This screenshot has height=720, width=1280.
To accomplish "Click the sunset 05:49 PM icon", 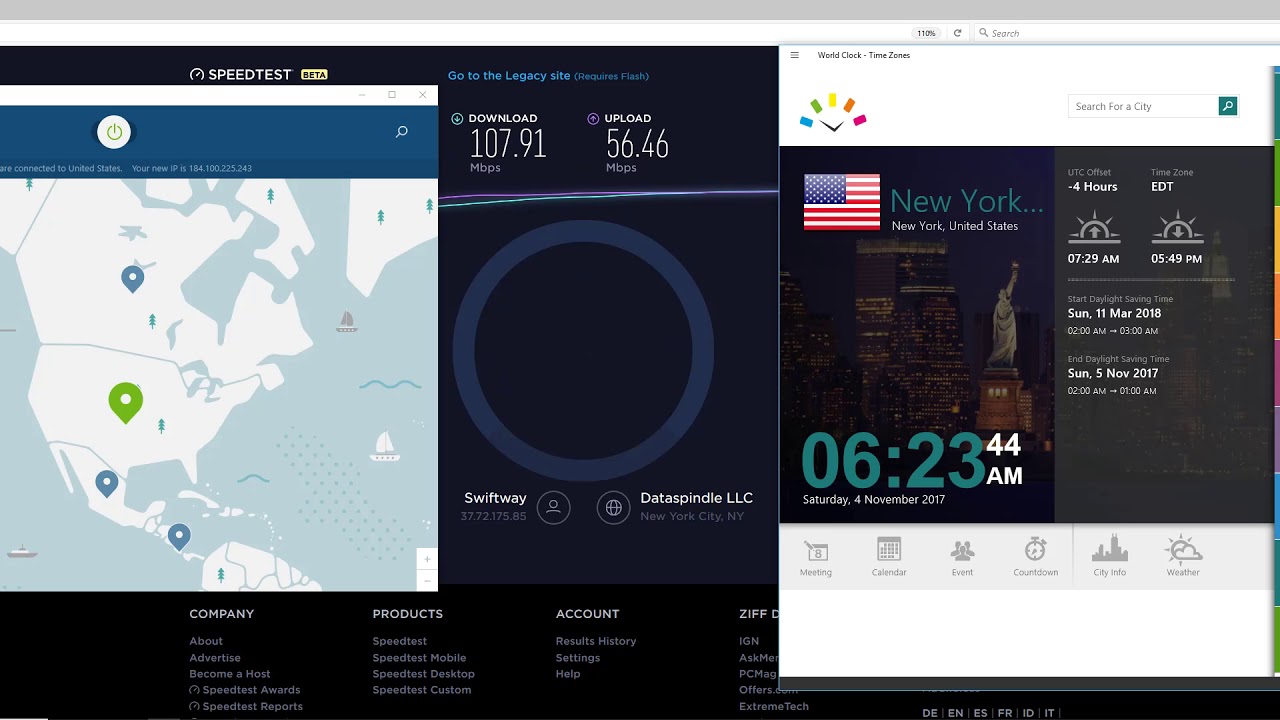I will tap(1177, 227).
